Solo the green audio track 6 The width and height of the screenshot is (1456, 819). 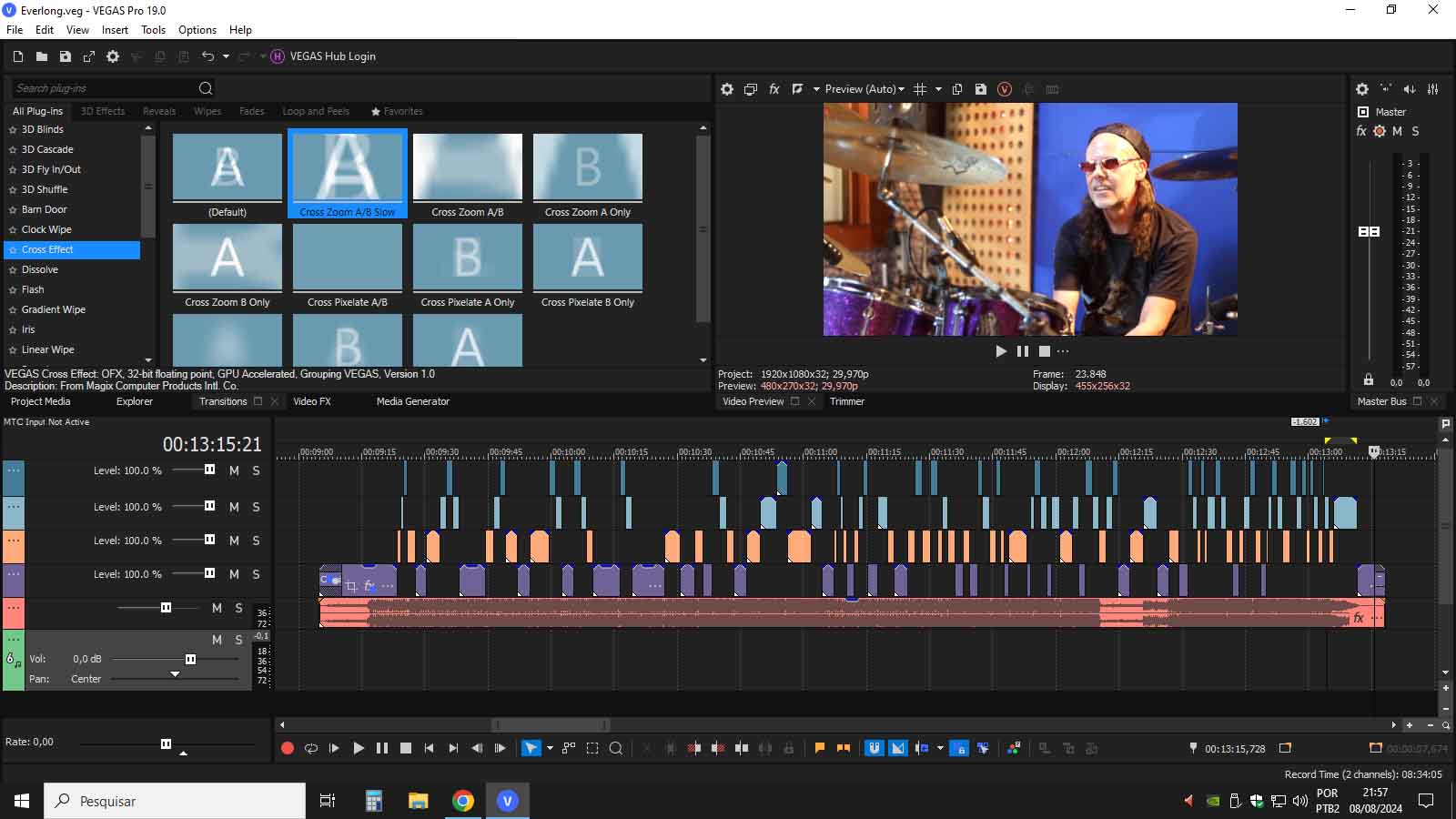[x=239, y=640]
